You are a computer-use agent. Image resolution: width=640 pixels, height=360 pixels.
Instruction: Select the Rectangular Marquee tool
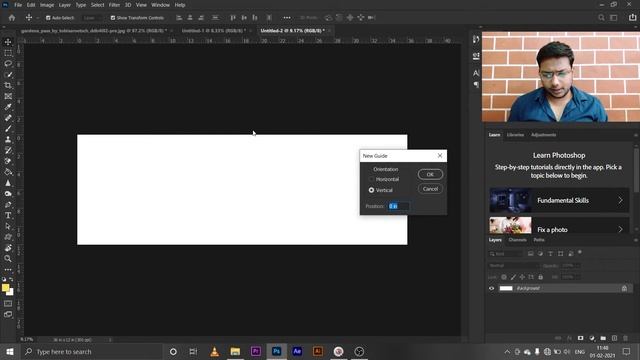(x=8, y=53)
